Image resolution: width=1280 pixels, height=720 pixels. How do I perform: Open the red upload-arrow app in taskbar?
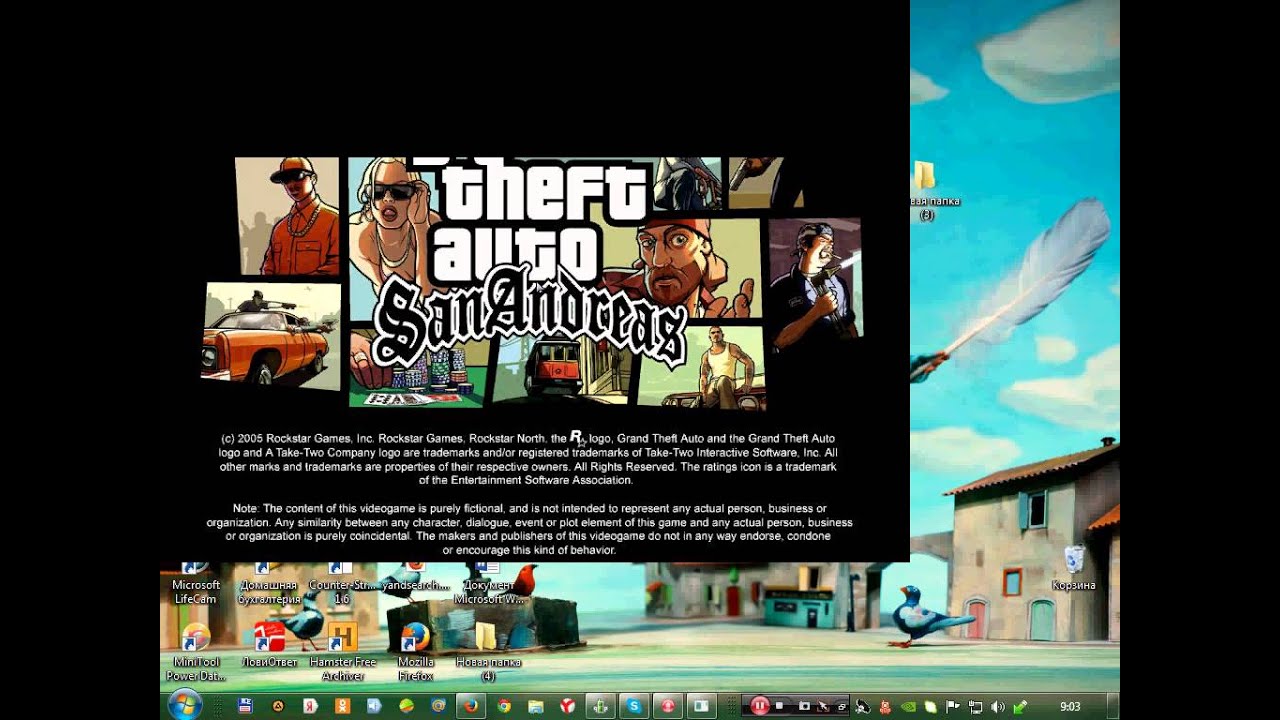click(x=667, y=706)
